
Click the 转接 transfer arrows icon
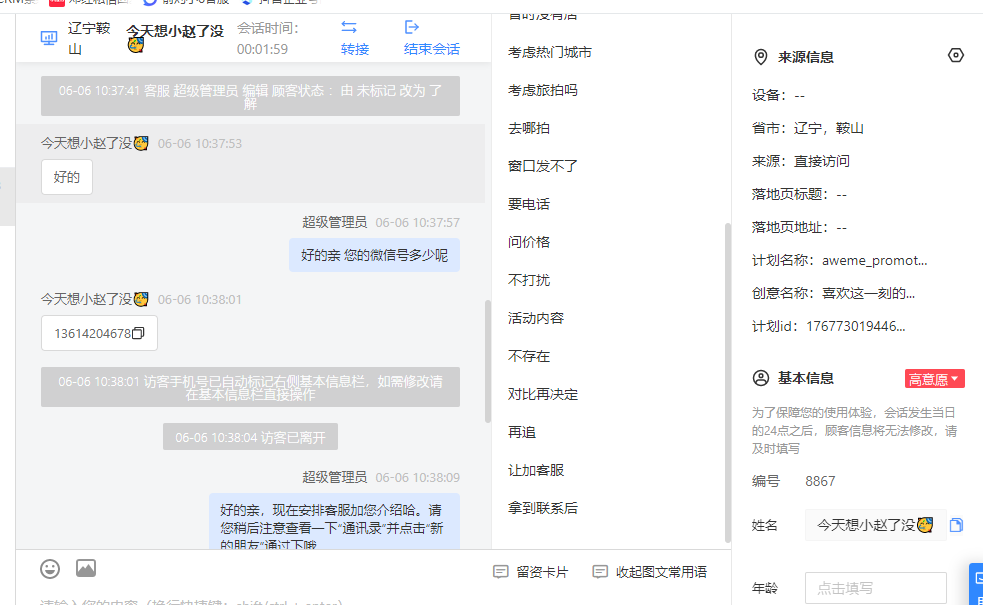click(349, 27)
